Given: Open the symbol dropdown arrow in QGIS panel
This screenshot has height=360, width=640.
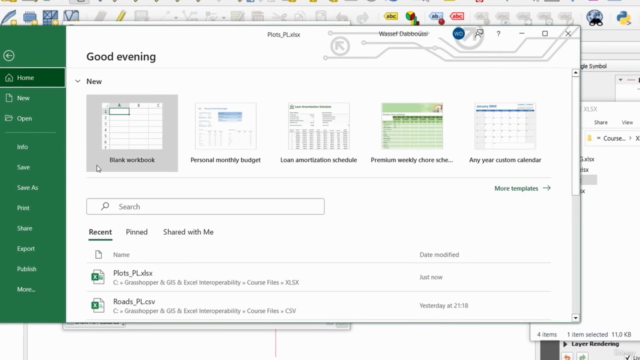Looking at the screenshot, I should [620, 80].
